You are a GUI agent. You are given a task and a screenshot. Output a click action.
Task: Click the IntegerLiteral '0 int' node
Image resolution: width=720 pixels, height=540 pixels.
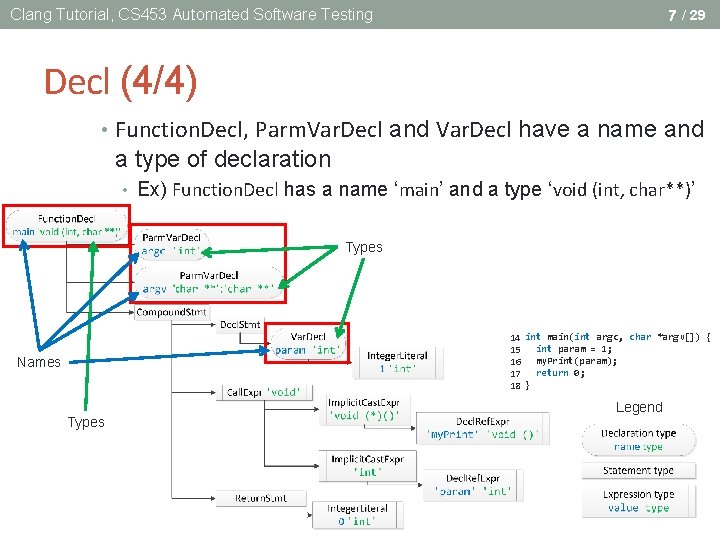coord(357,515)
